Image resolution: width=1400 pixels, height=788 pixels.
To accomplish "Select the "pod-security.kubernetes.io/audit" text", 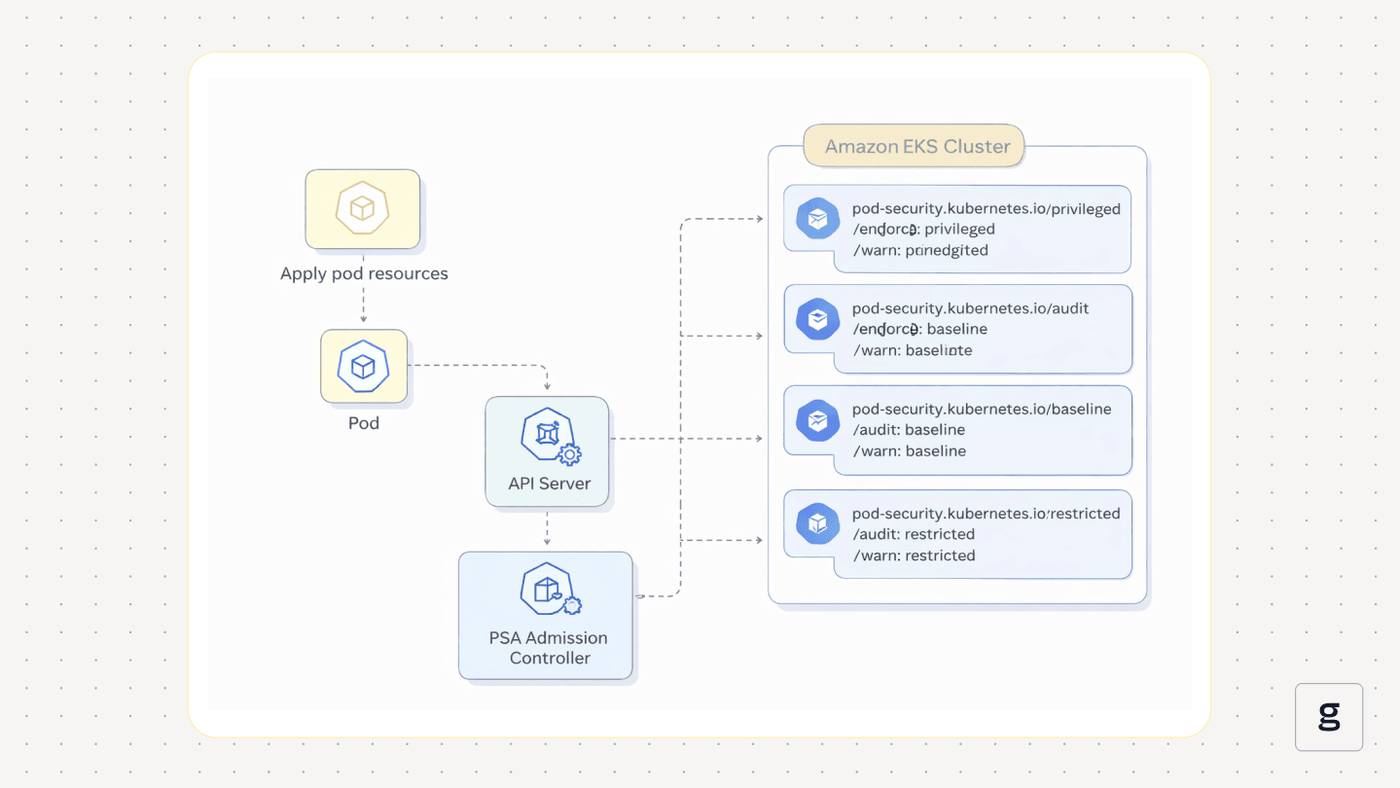I will pos(970,308).
